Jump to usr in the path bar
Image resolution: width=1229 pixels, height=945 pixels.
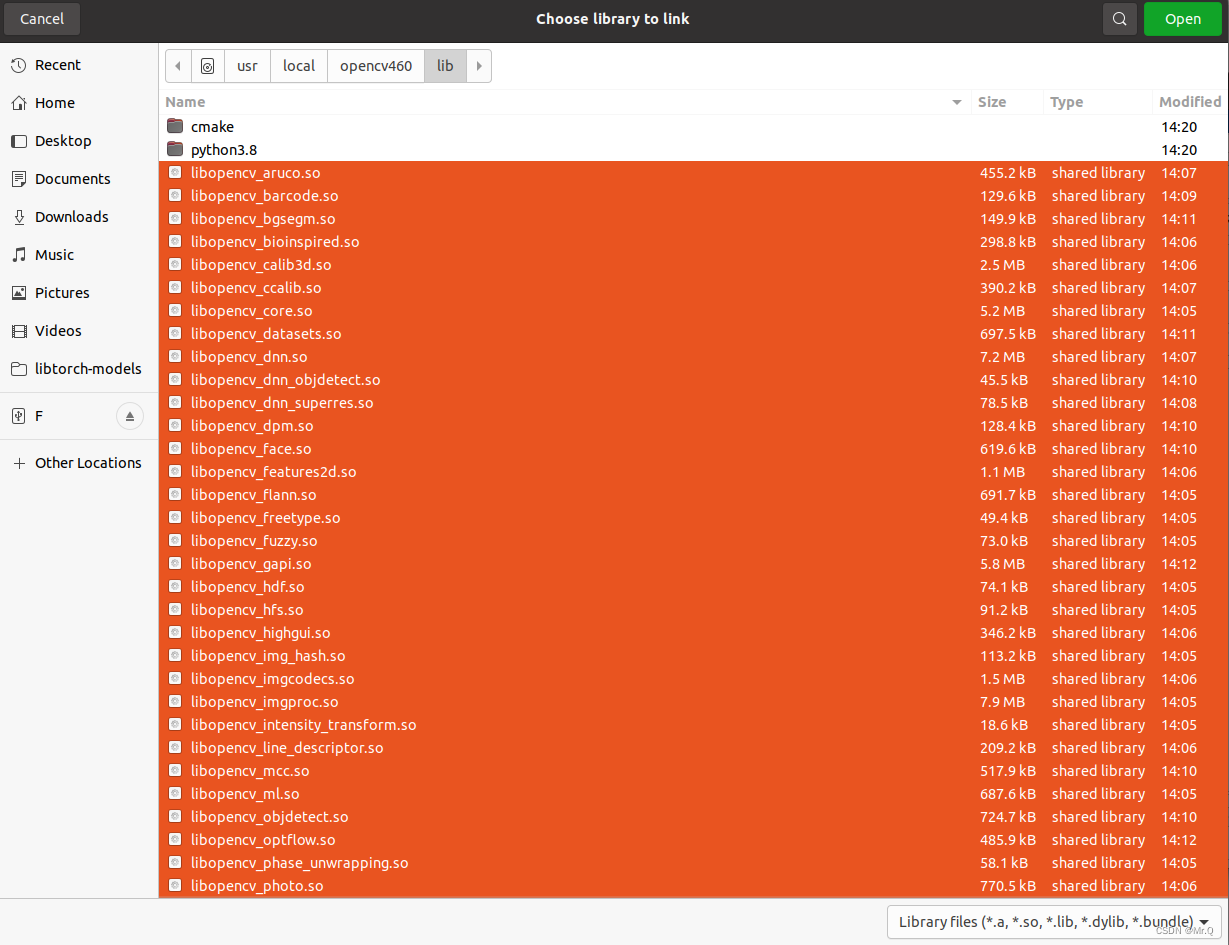point(247,66)
